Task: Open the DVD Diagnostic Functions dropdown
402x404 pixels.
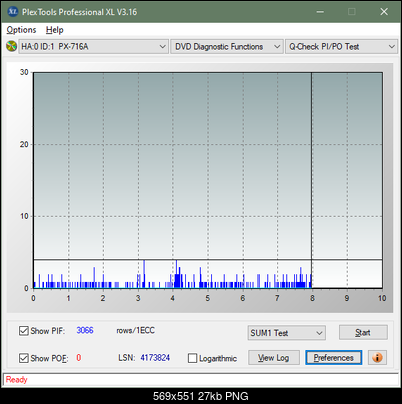Action: [227, 47]
